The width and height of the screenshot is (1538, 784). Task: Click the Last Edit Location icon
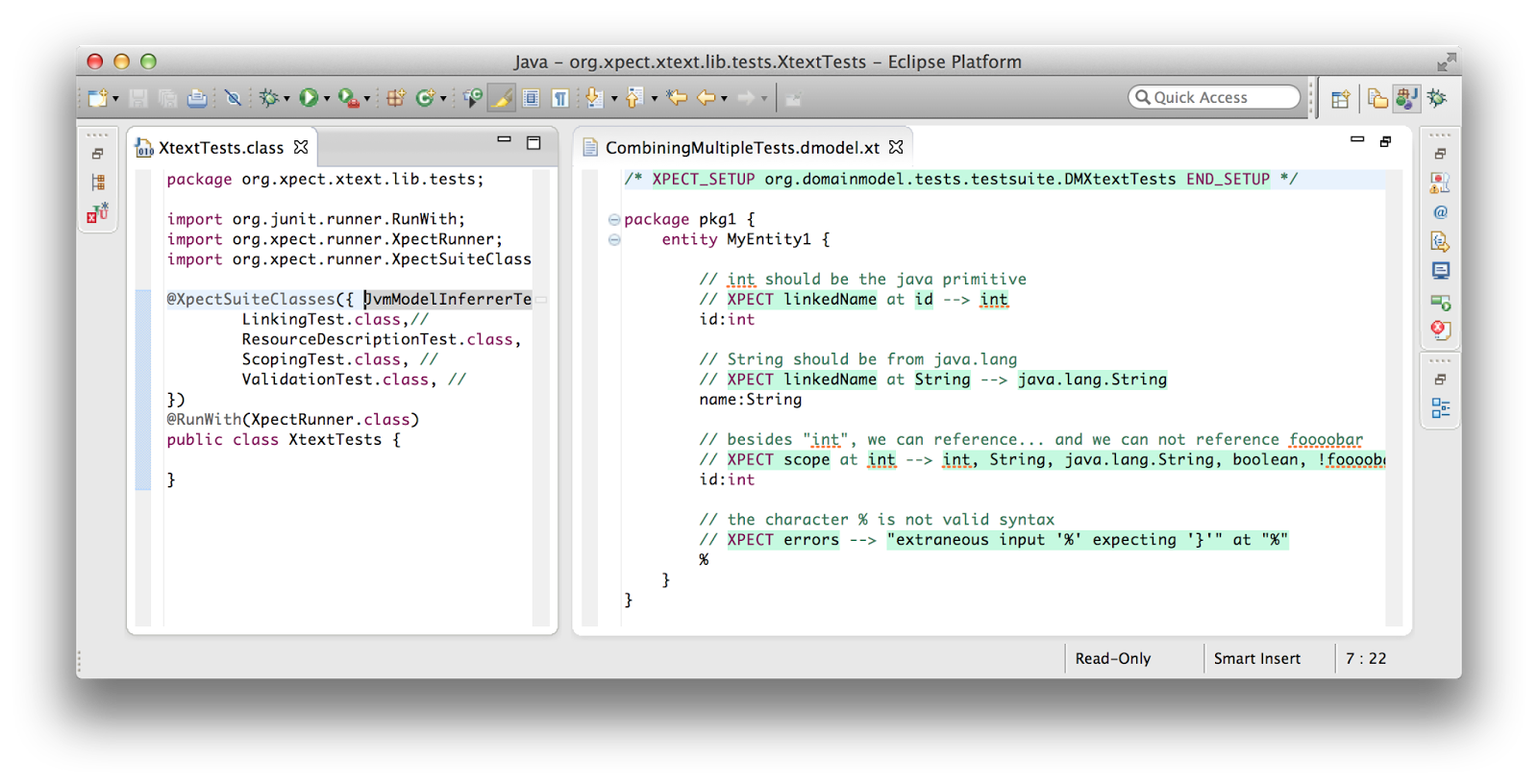click(x=677, y=98)
